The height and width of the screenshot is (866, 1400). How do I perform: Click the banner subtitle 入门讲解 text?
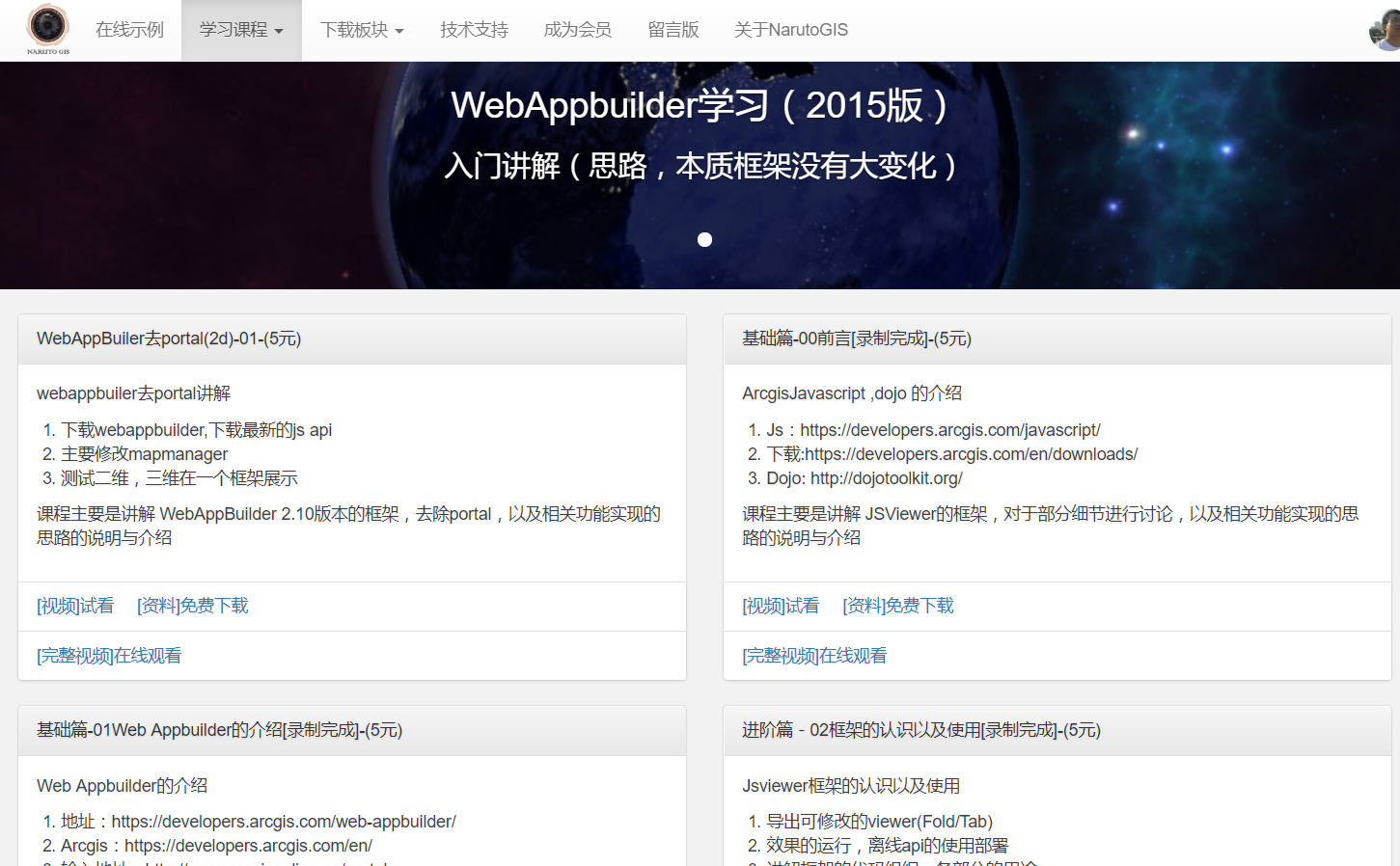click(x=700, y=166)
